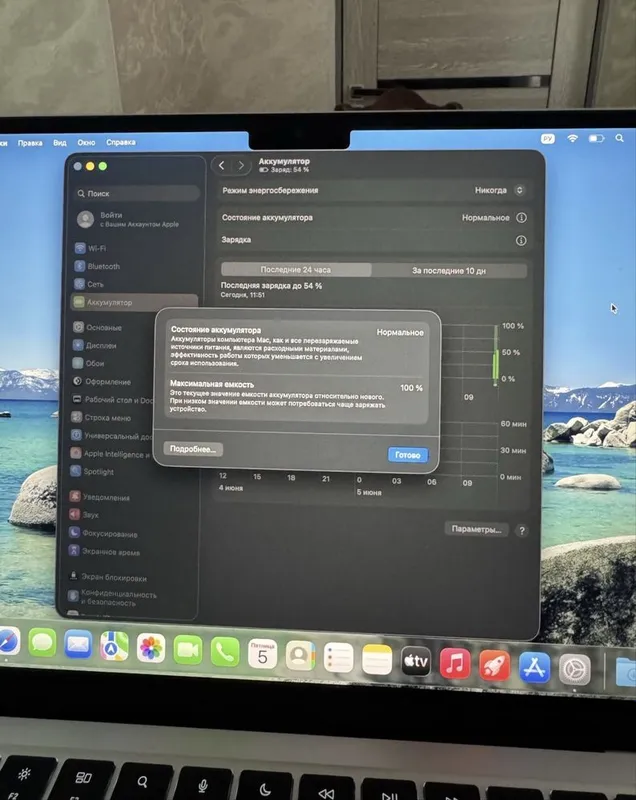Viewport: 636px width, 800px height.
Task: Launch Messages from the Dock
Action: [42, 643]
